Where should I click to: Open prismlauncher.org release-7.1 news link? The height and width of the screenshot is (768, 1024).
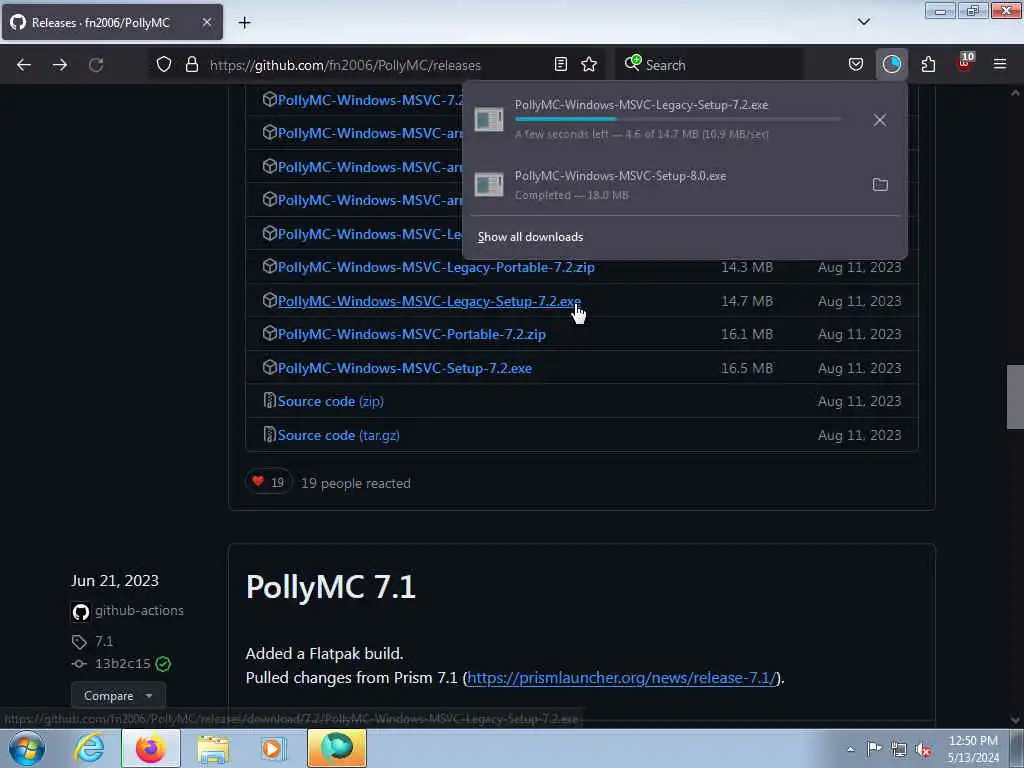tap(622, 678)
